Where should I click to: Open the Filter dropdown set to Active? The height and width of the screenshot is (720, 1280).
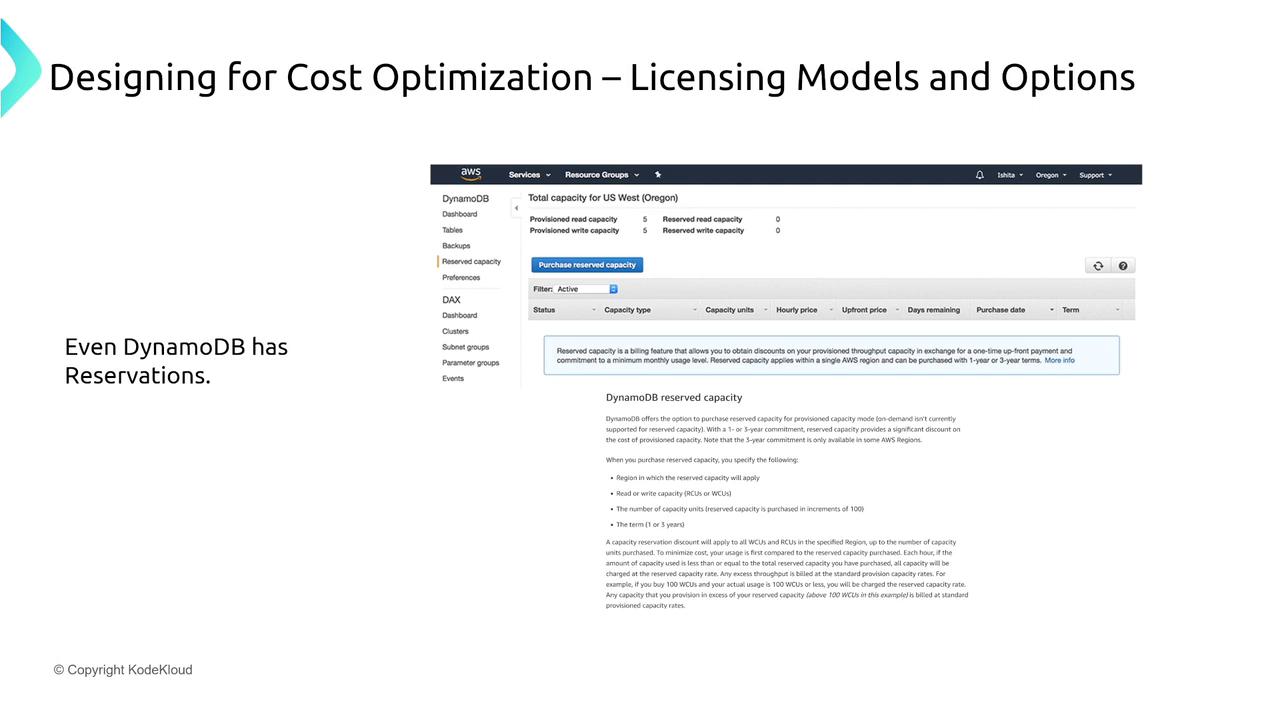[587, 289]
